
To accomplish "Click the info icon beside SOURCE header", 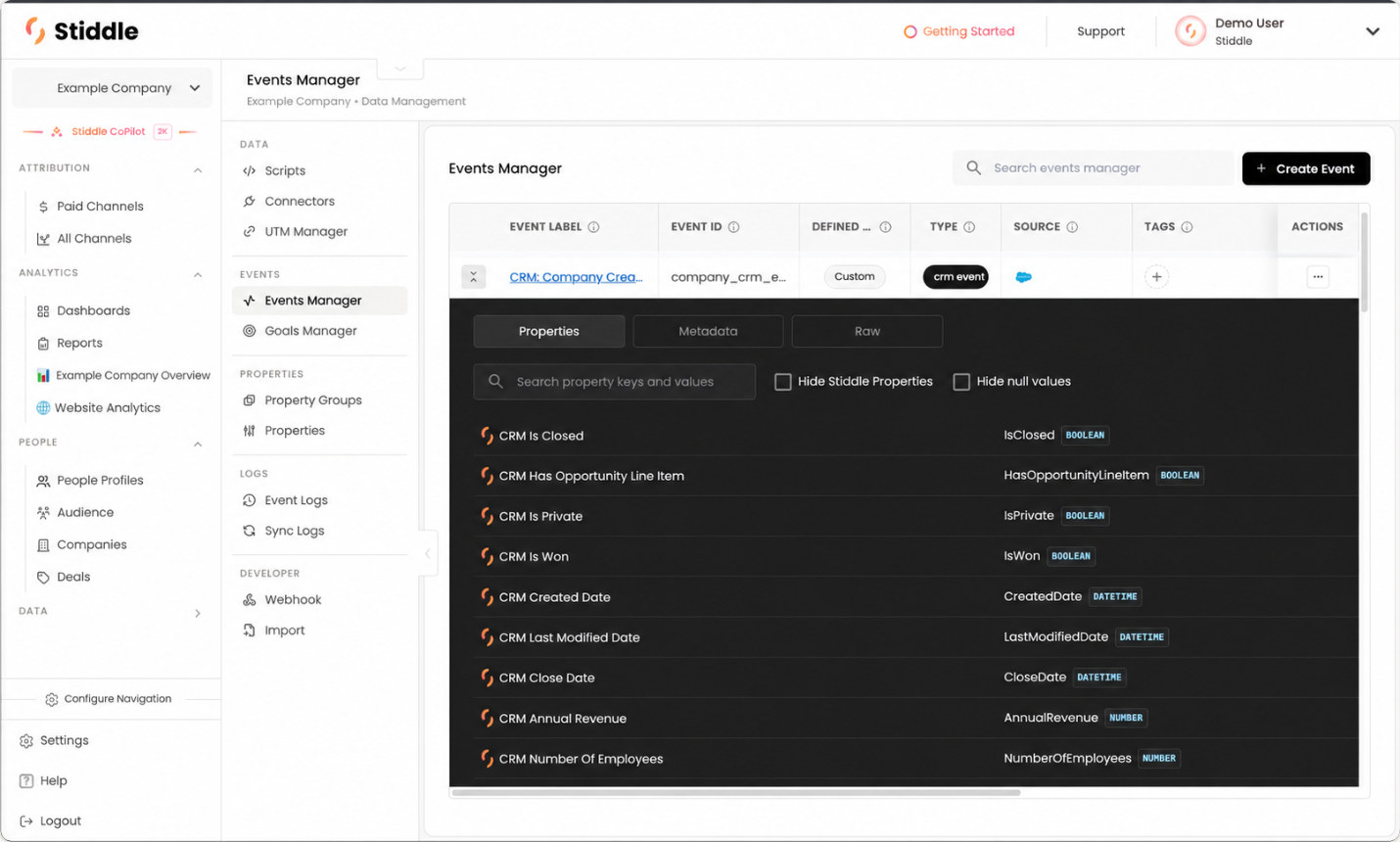I will 1072,227.
